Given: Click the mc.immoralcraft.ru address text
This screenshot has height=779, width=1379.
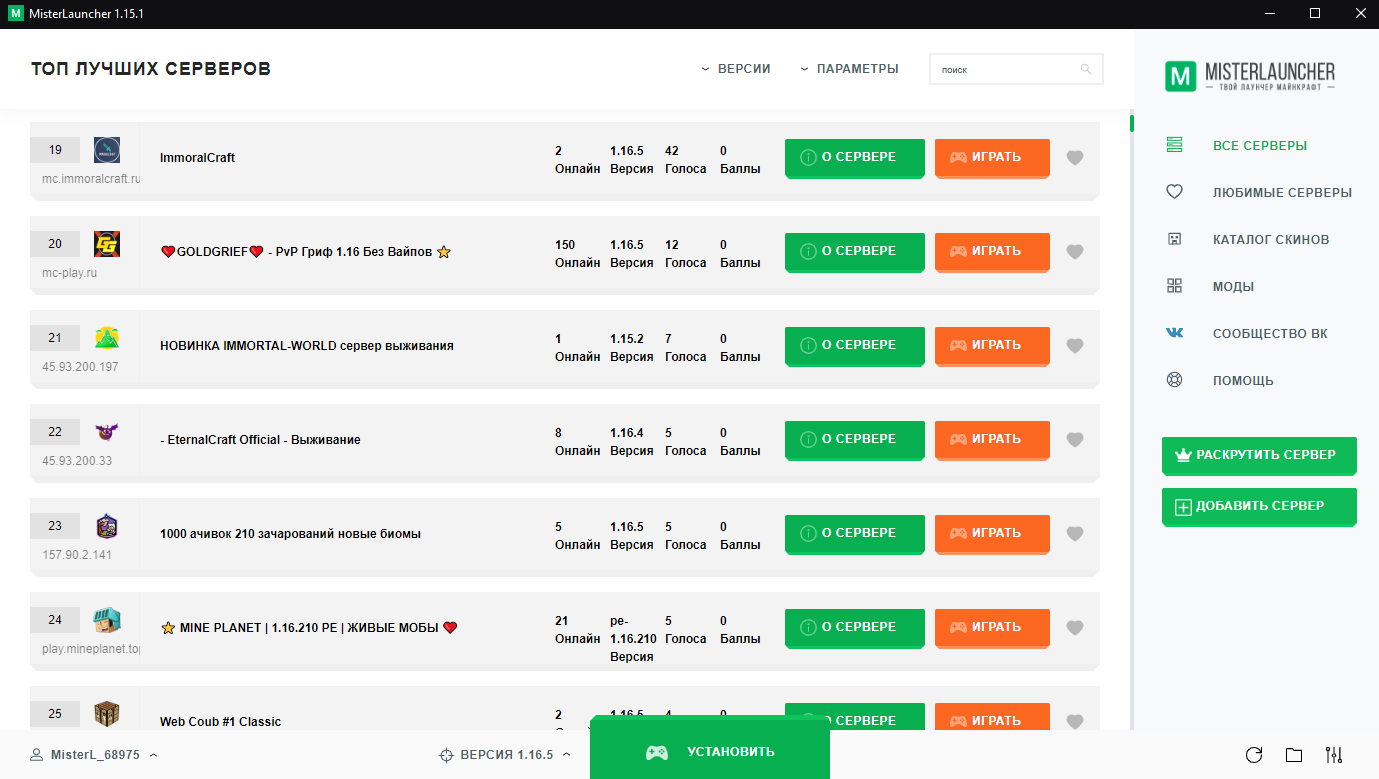Looking at the screenshot, I should click(x=91, y=179).
